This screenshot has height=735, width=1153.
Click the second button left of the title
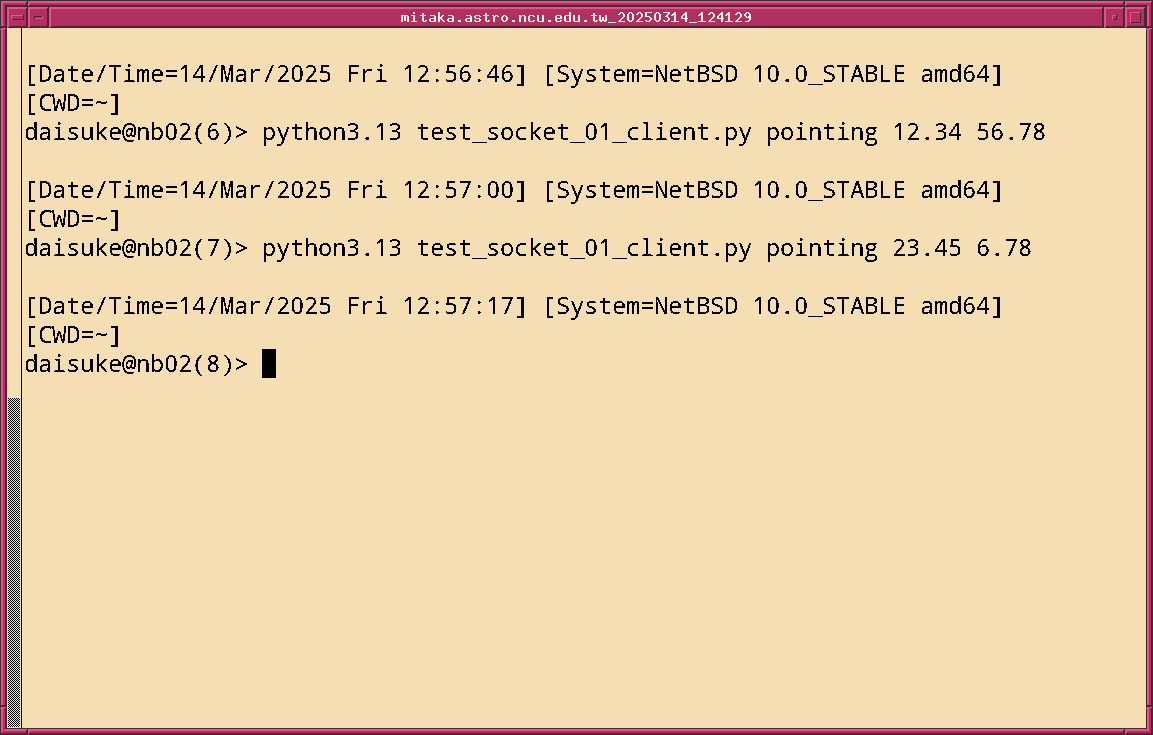(x=37, y=17)
